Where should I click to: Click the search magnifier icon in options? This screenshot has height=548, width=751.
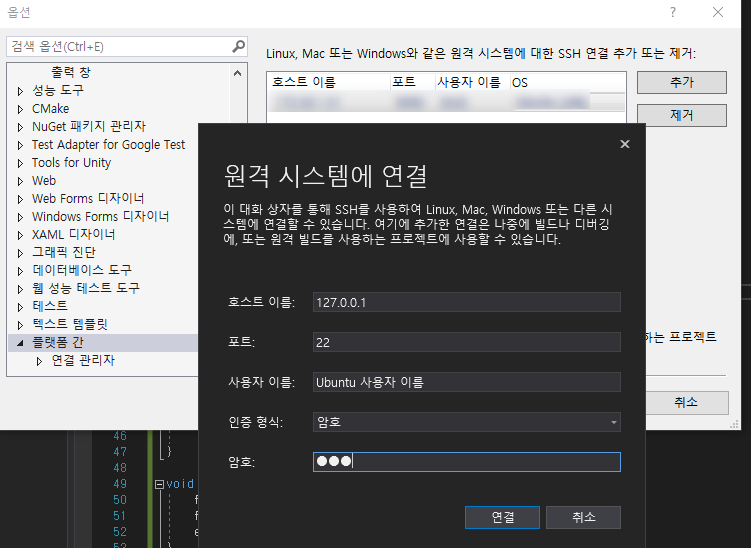(x=238, y=46)
